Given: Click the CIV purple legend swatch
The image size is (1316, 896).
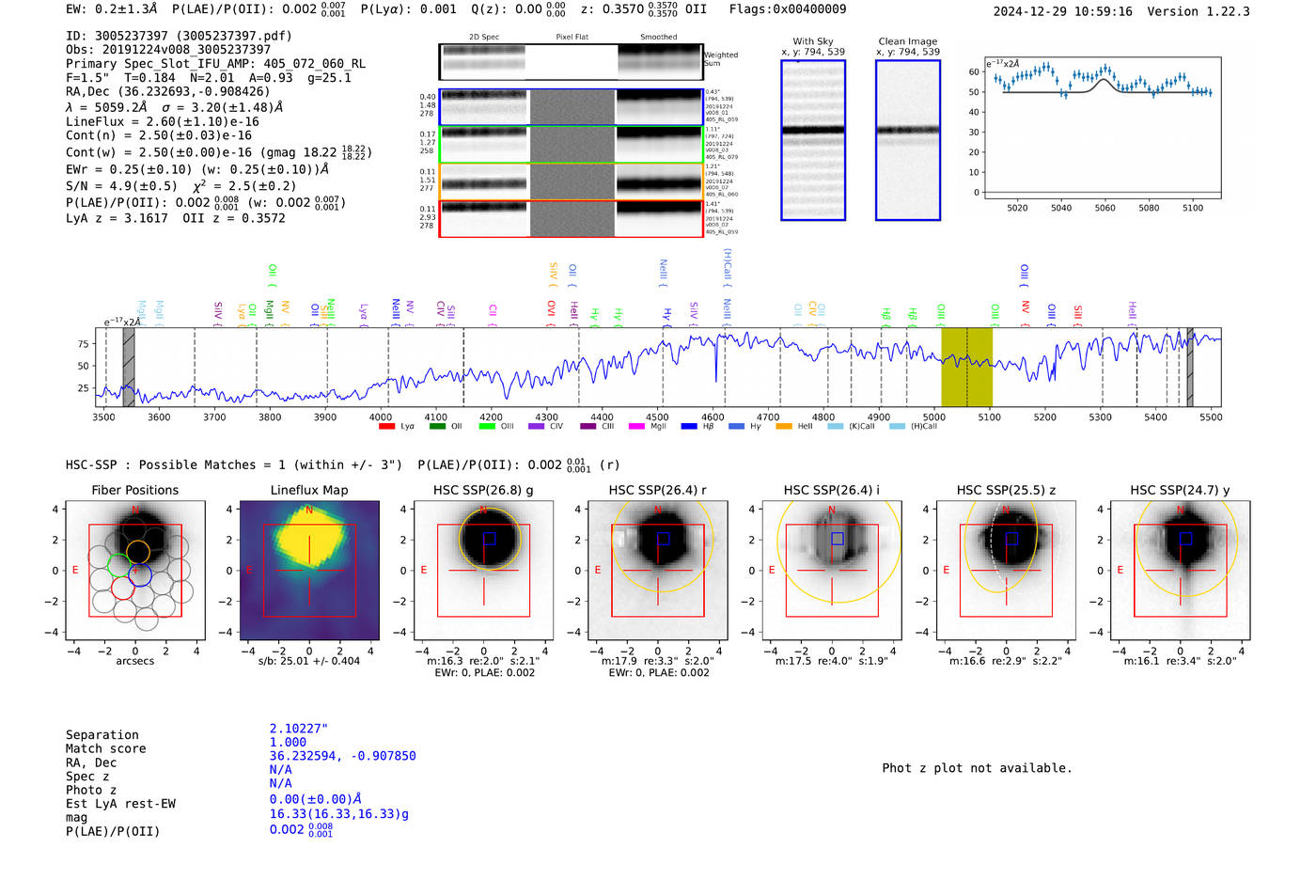Looking at the screenshot, I should pos(537,426).
